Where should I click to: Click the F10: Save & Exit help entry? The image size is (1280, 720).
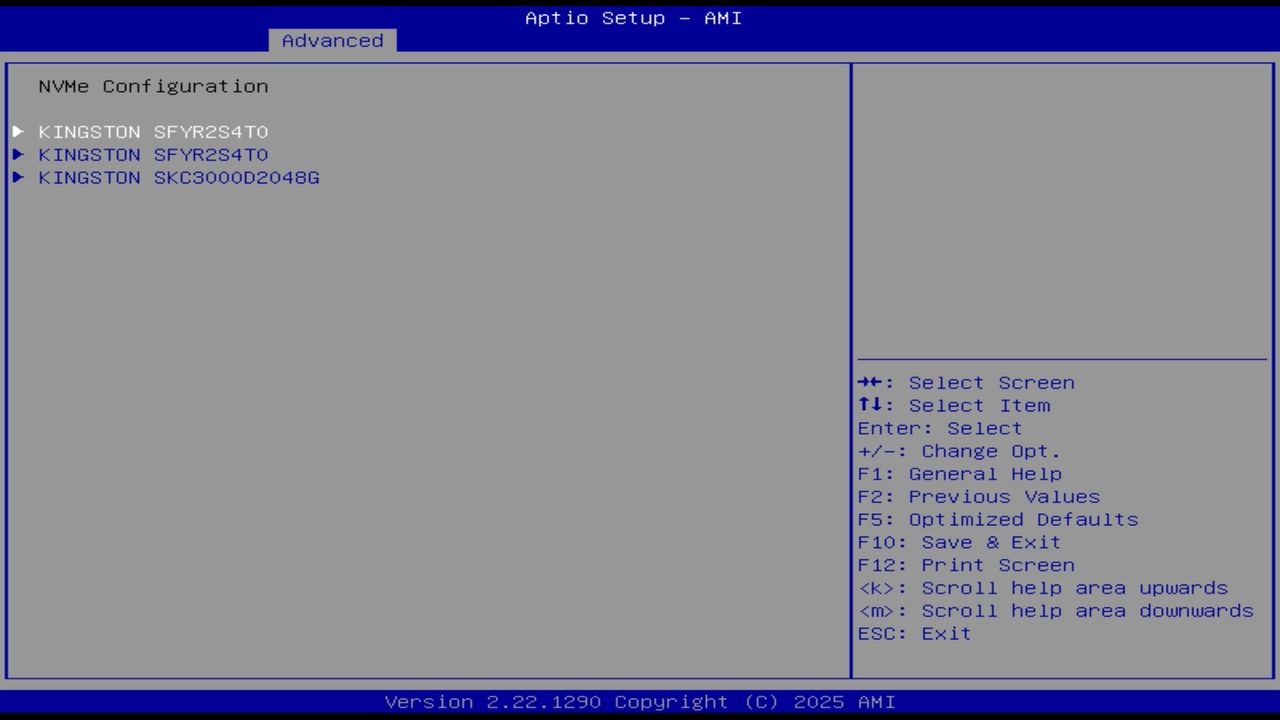point(957,541)
